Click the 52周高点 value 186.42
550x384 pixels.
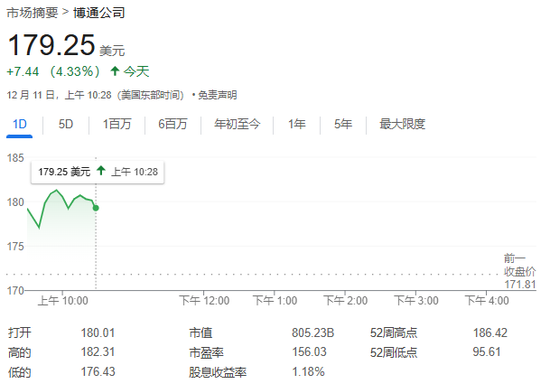[x=490, y=333]
